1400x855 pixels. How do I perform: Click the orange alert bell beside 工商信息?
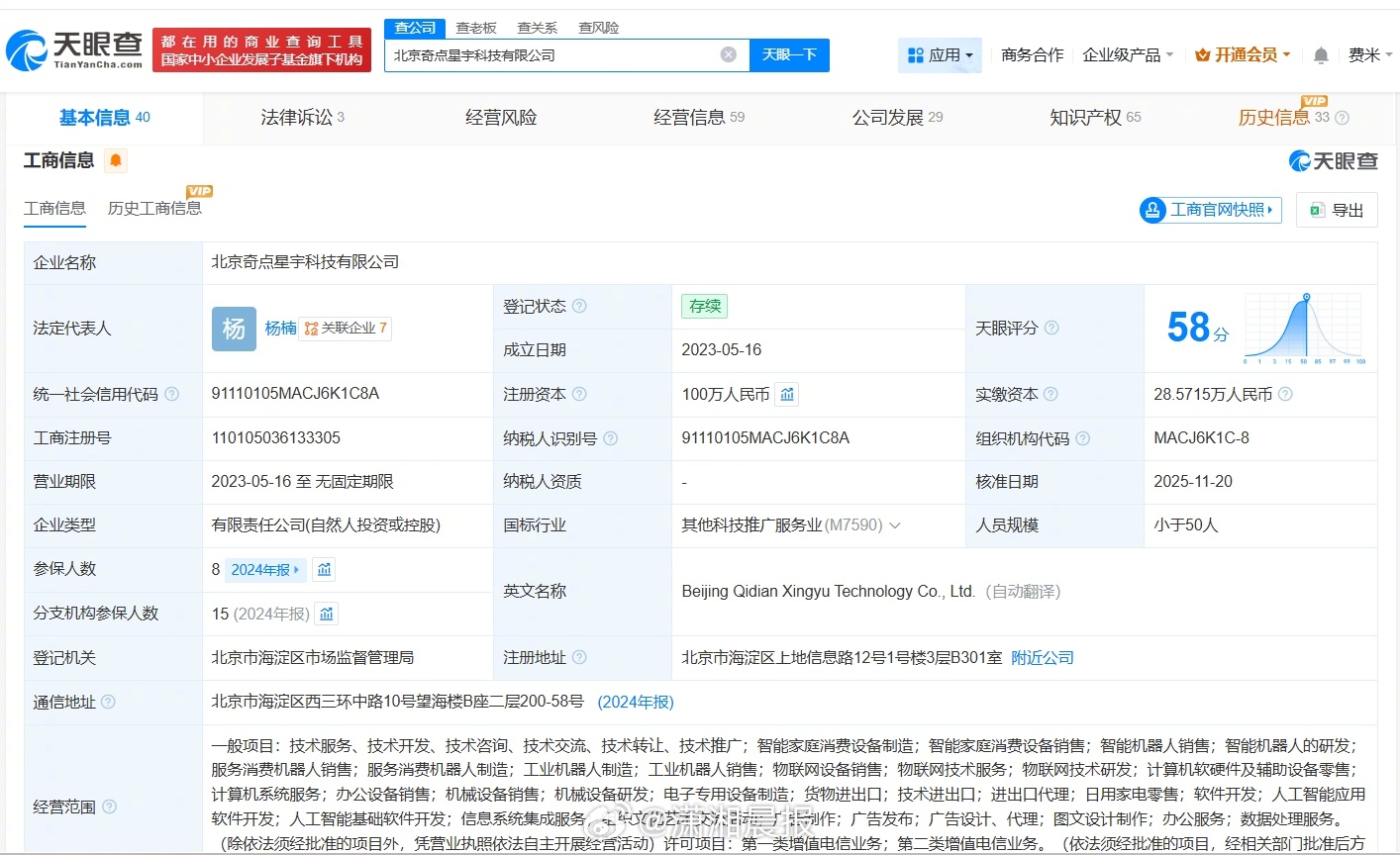[116, 160]
